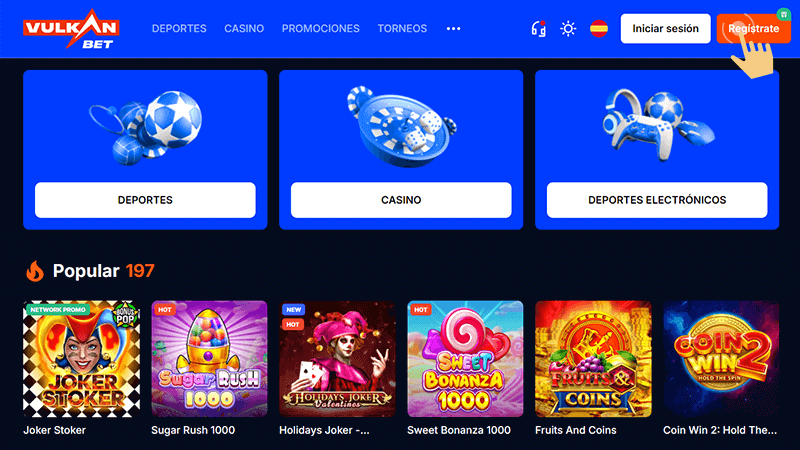Toggle light theme sun icon

[568, 29]
